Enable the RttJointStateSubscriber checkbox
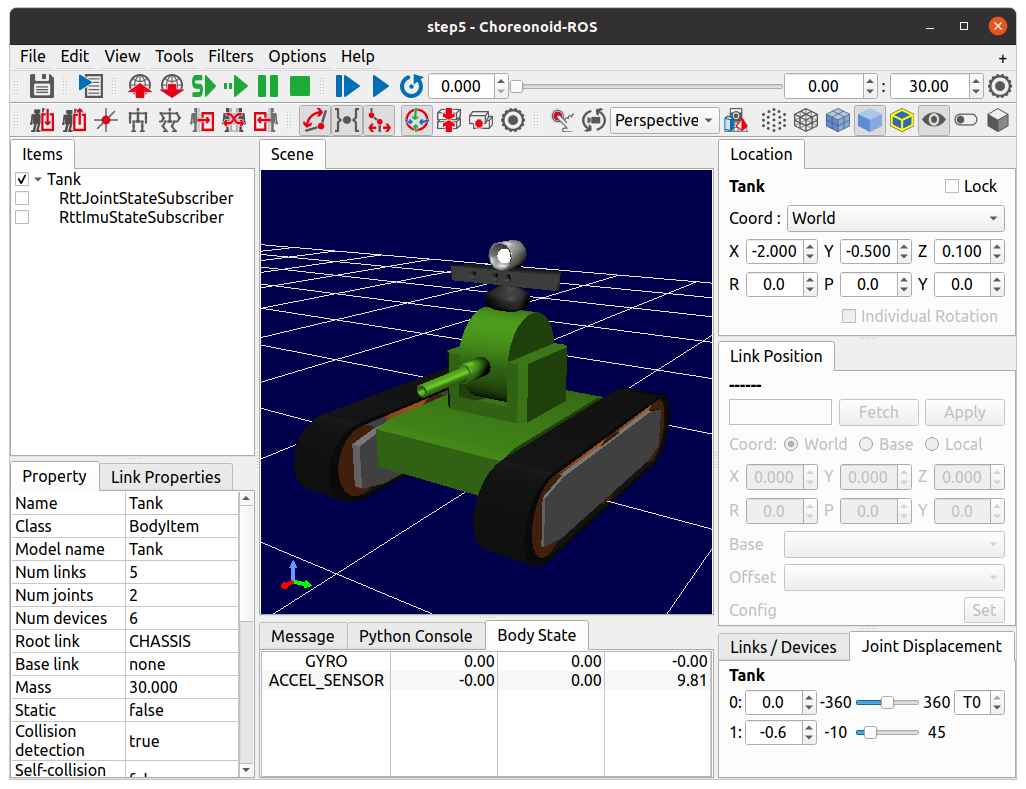Viewport: 1026px width, 789px height. [22, 198]
